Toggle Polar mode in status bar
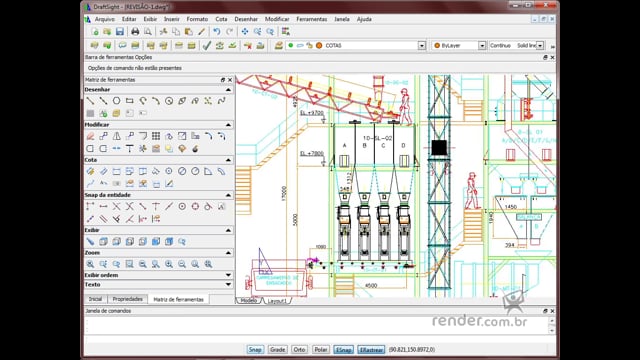The height and width of the screenshot is (360, 640). point(321,349)
